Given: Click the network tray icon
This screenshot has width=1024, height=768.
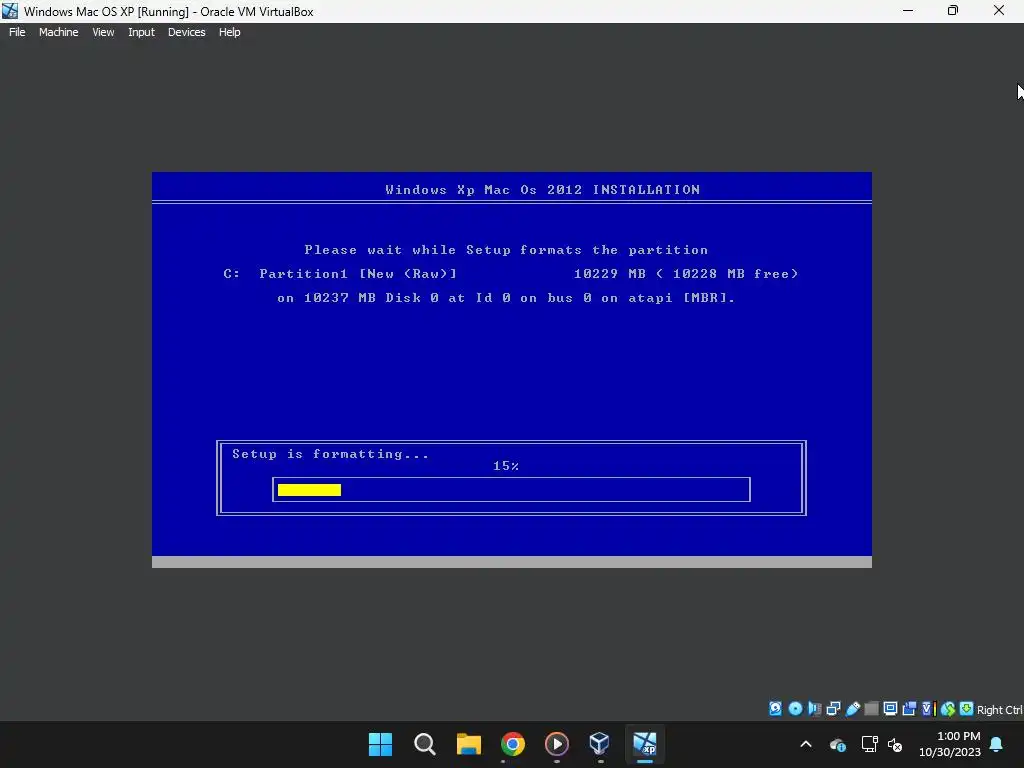Looking at the screenshot, I should [869, 744].
